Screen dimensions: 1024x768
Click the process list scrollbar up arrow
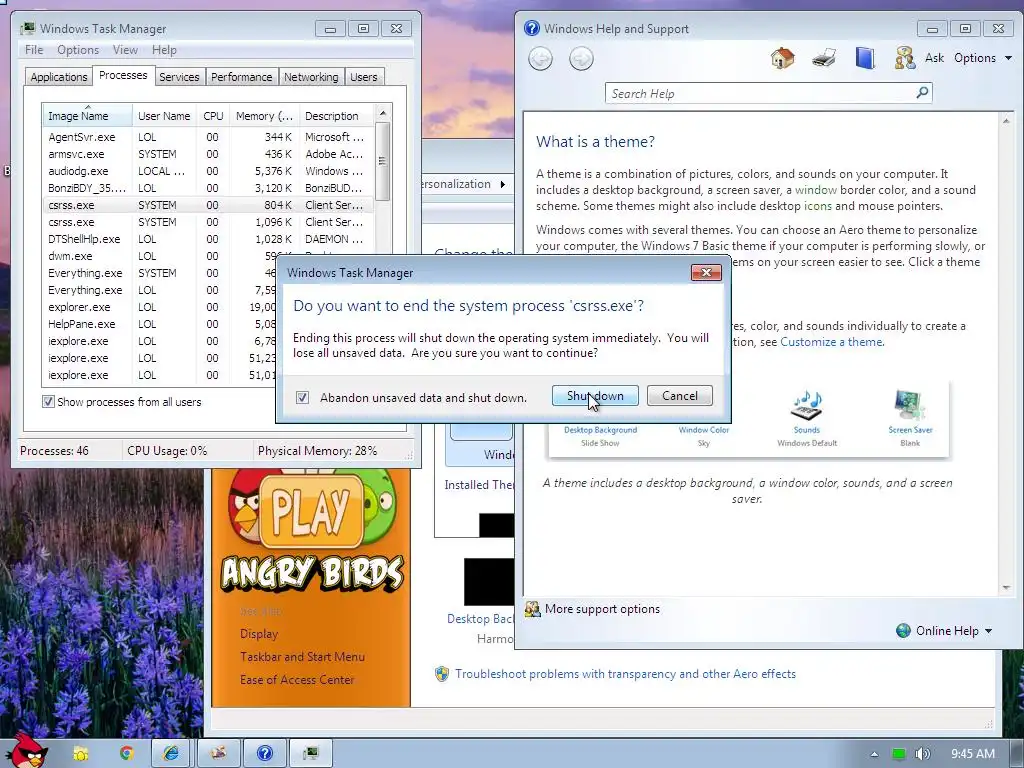click(x=383, y=113)
